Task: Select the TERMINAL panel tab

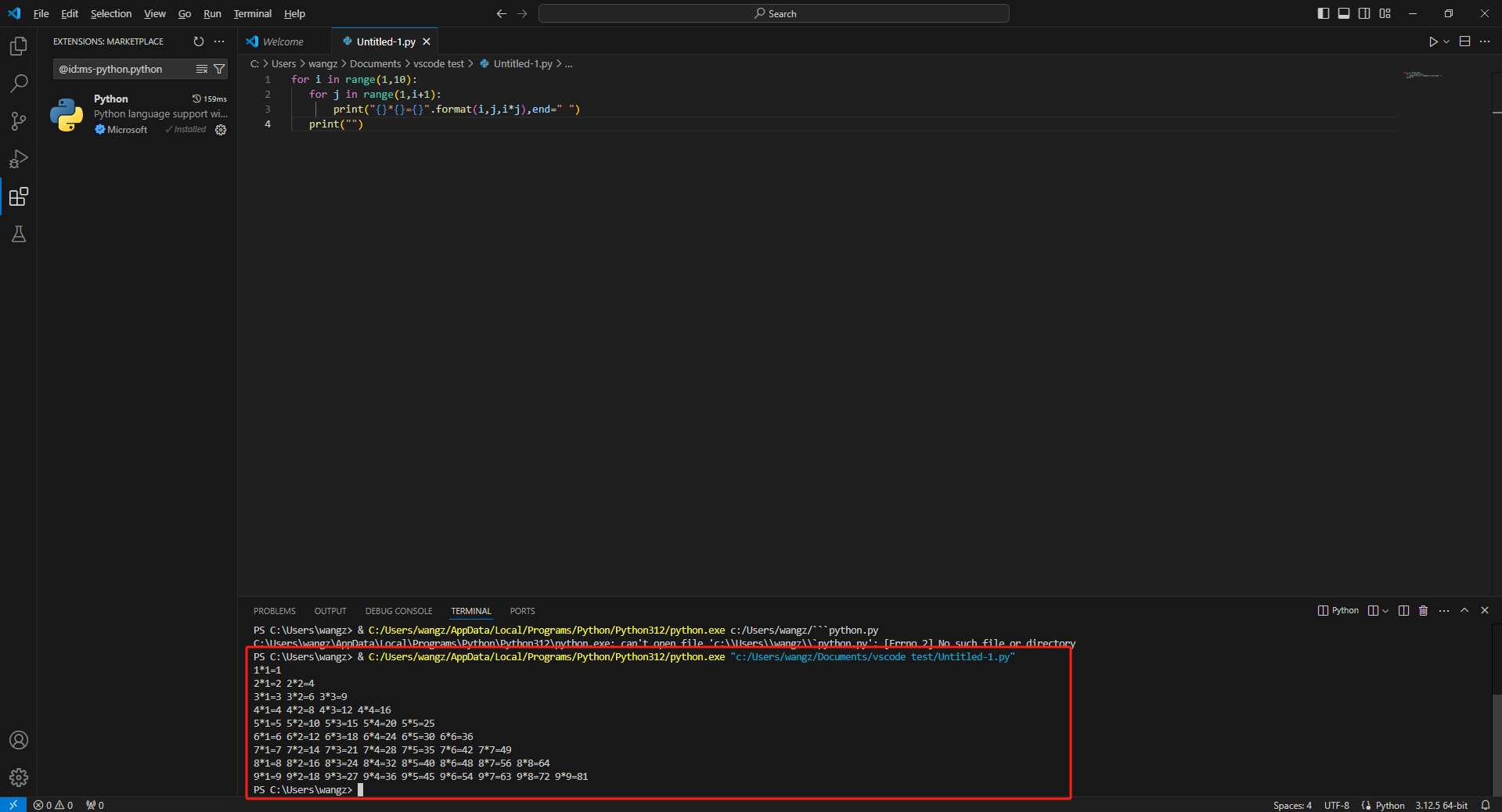Action: click(471, 611)
